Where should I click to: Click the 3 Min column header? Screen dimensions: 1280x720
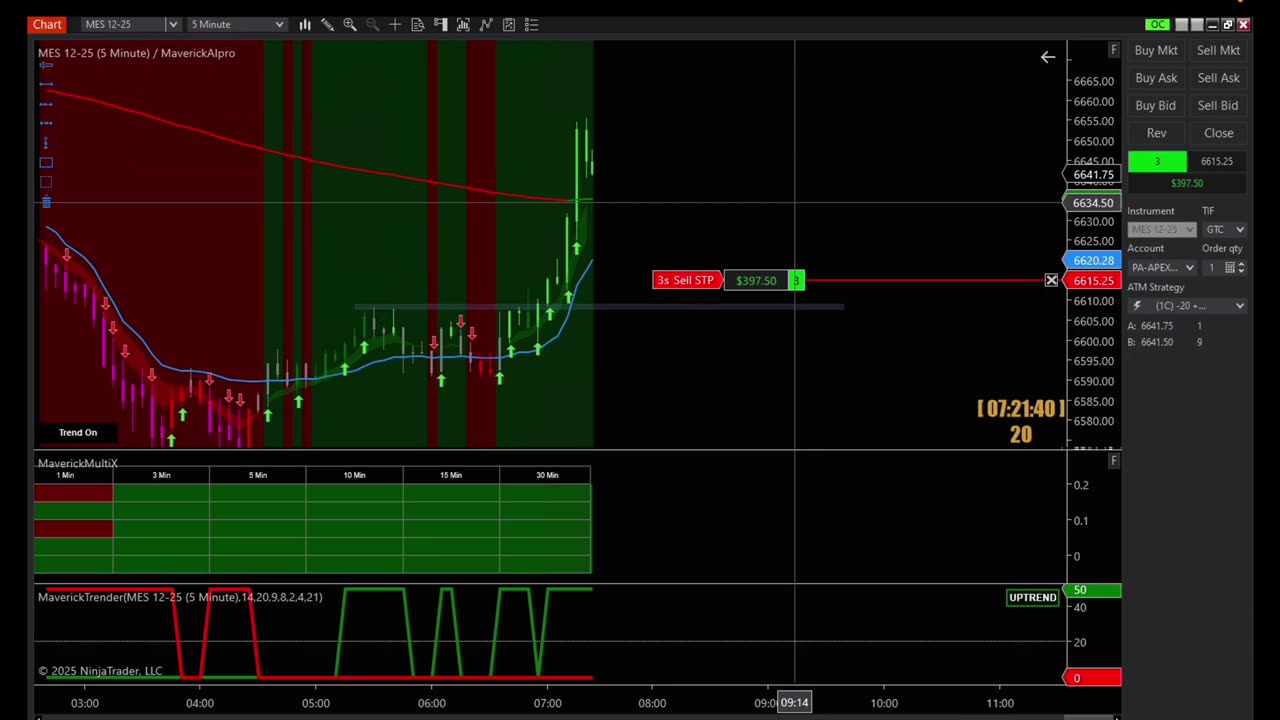pyautogui.click(x=161, y=475)
